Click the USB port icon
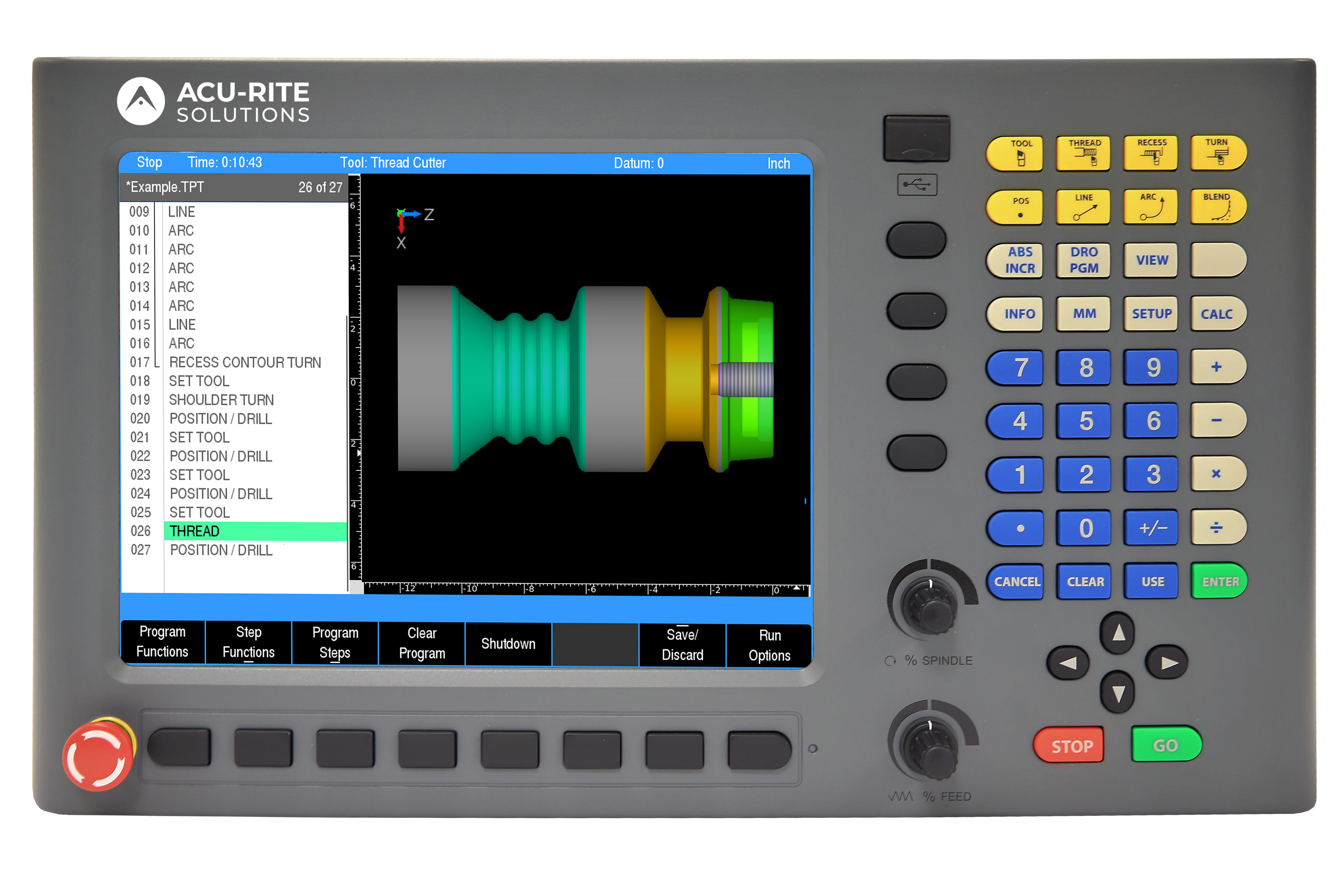This screenshot has height=896, width=1344. pyautogui.click(x=917, y=185)
